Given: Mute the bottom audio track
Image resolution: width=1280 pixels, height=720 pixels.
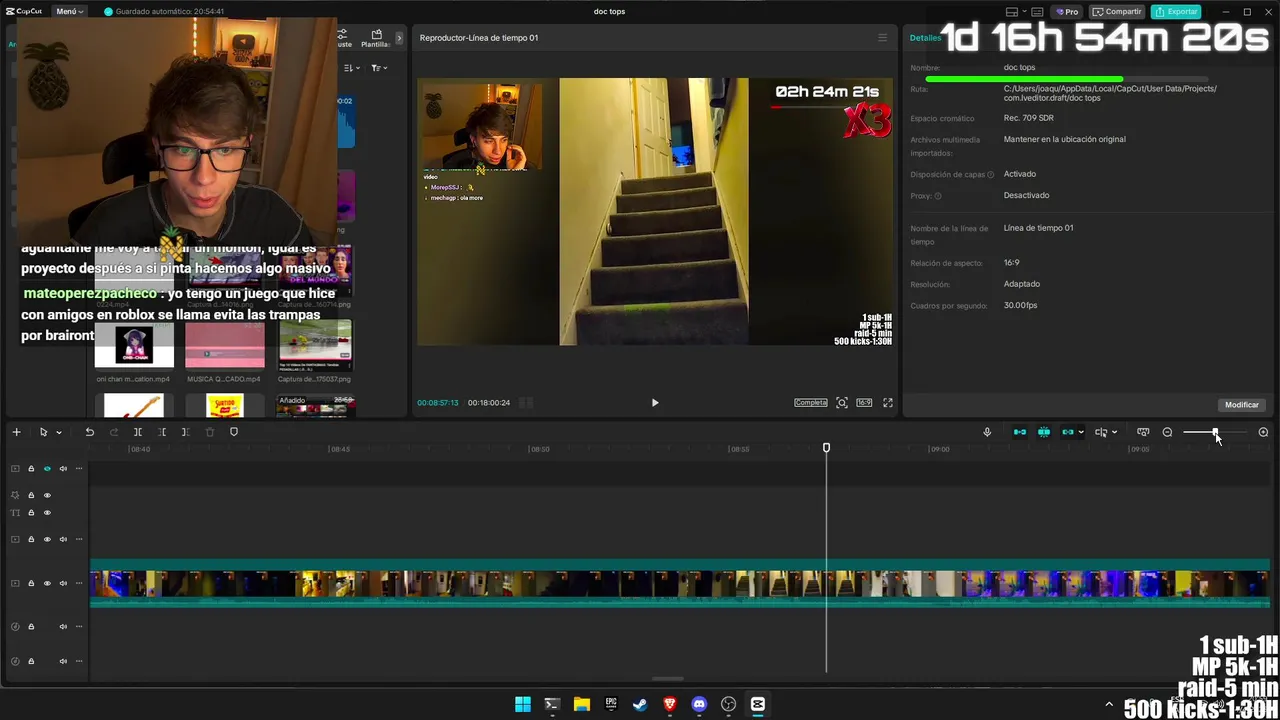Looking at the screenshot, I should (x=63, y=661).
